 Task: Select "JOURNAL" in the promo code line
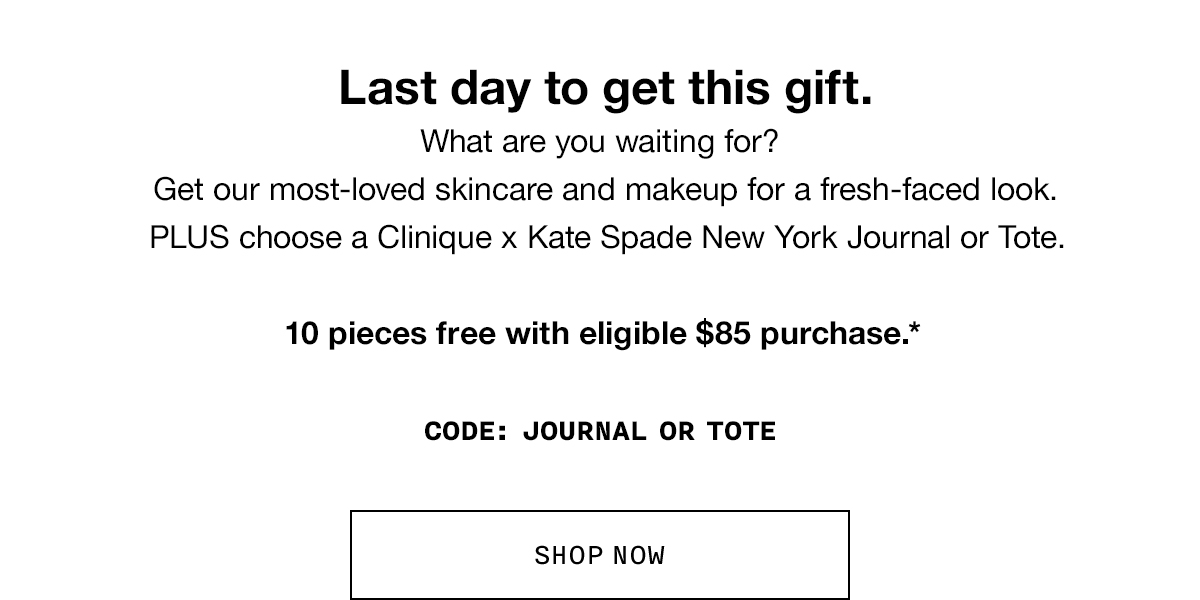click(x=585, y=432)
